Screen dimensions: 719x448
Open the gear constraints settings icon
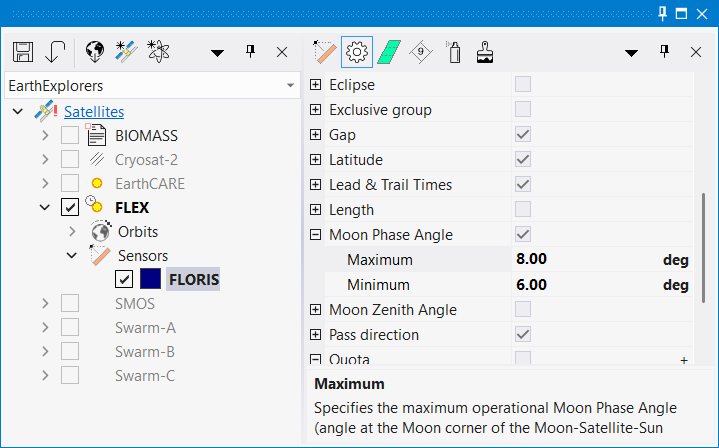point(356,52)
